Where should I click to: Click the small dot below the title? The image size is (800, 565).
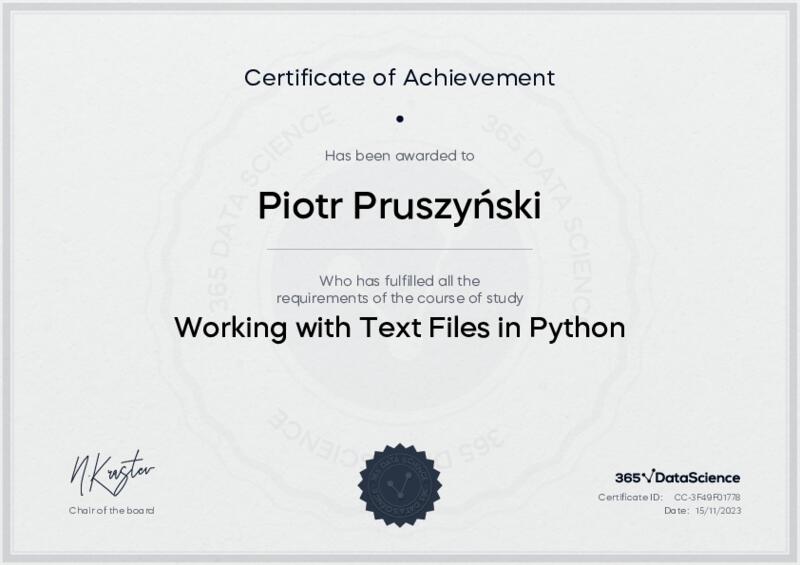pos(400,118)
